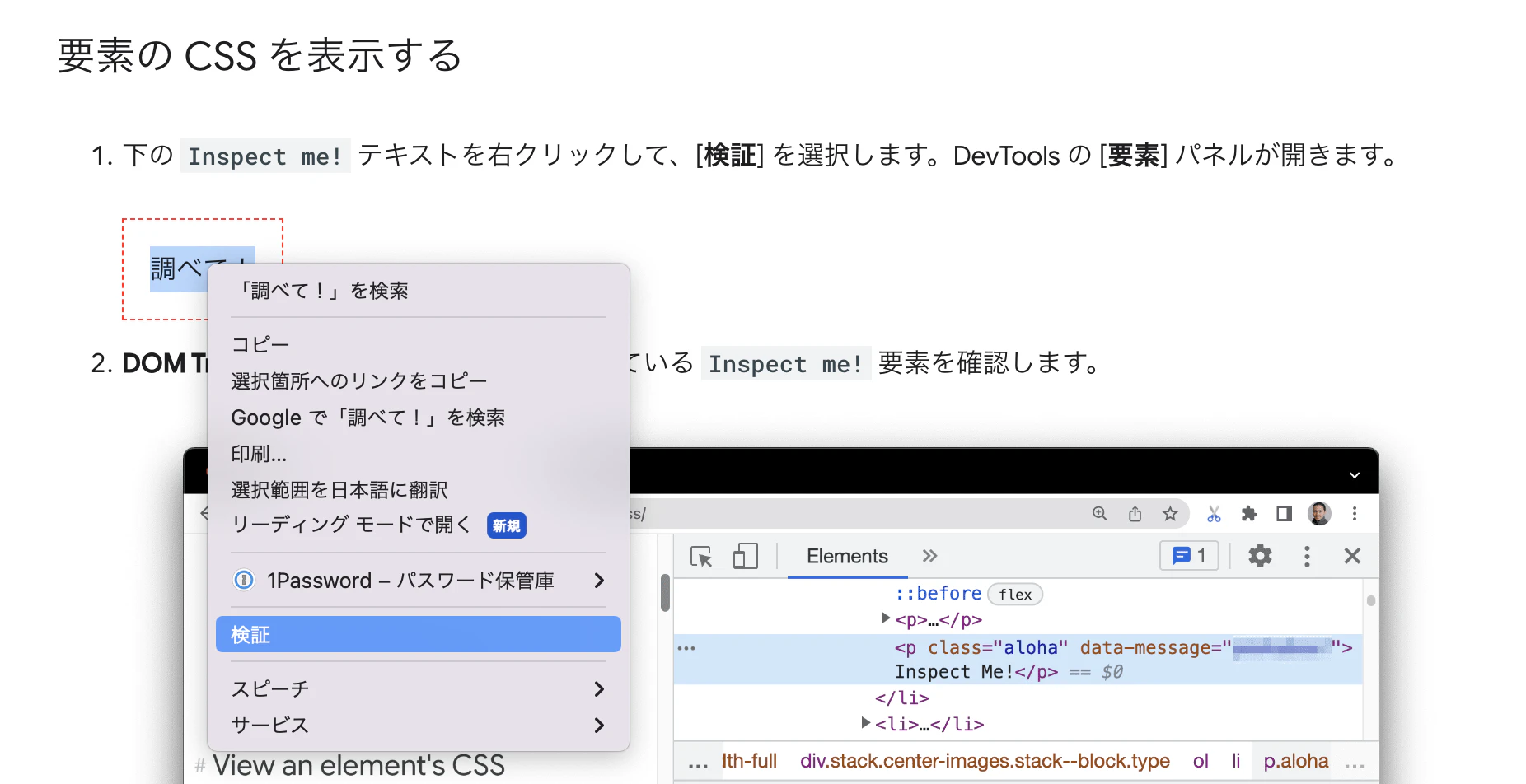Open the 1Password submenu arrow
The width and height of the screenshot is (1526, 784).
click(599, 581)
